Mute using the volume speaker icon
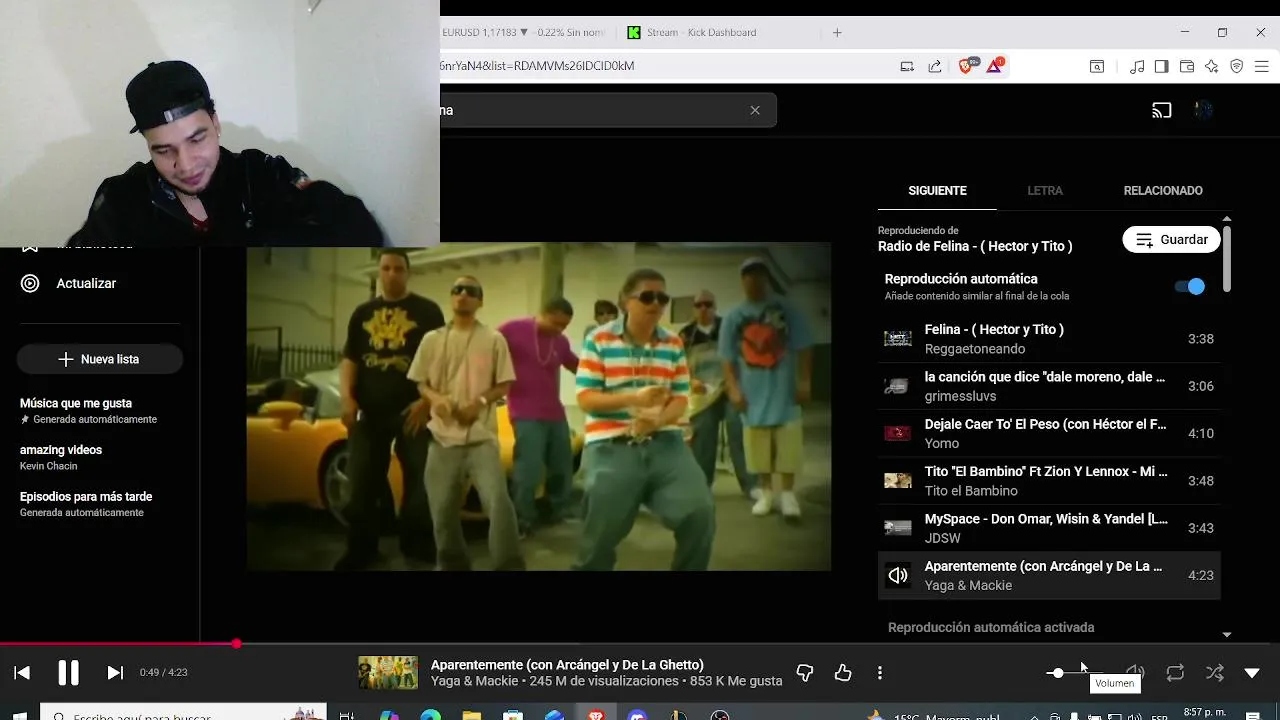Viewport: 1280px width, 720px height. pyautogui.click(x=1135, y=673)
